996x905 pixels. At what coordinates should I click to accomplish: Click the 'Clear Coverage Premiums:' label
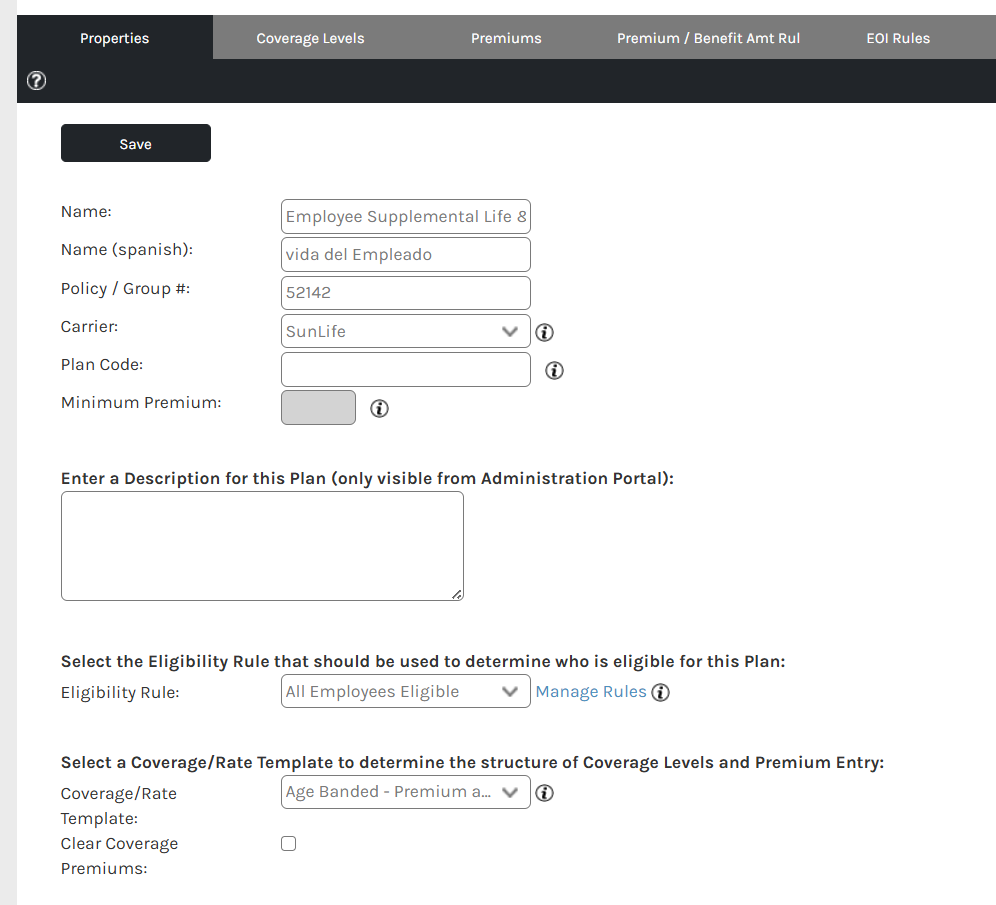click(119, 855)
